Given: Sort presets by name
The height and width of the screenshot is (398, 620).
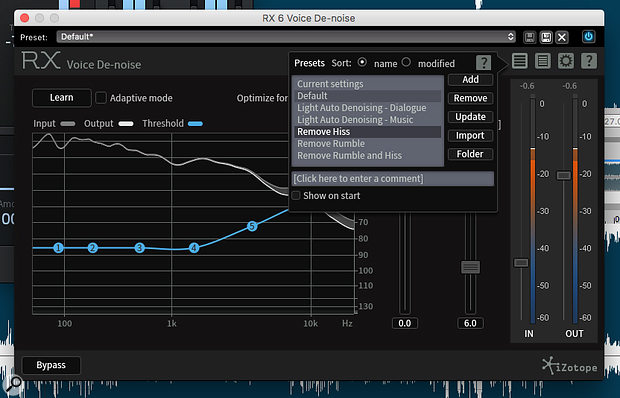Looking at the screenshot, I should (x=362, y=62).
